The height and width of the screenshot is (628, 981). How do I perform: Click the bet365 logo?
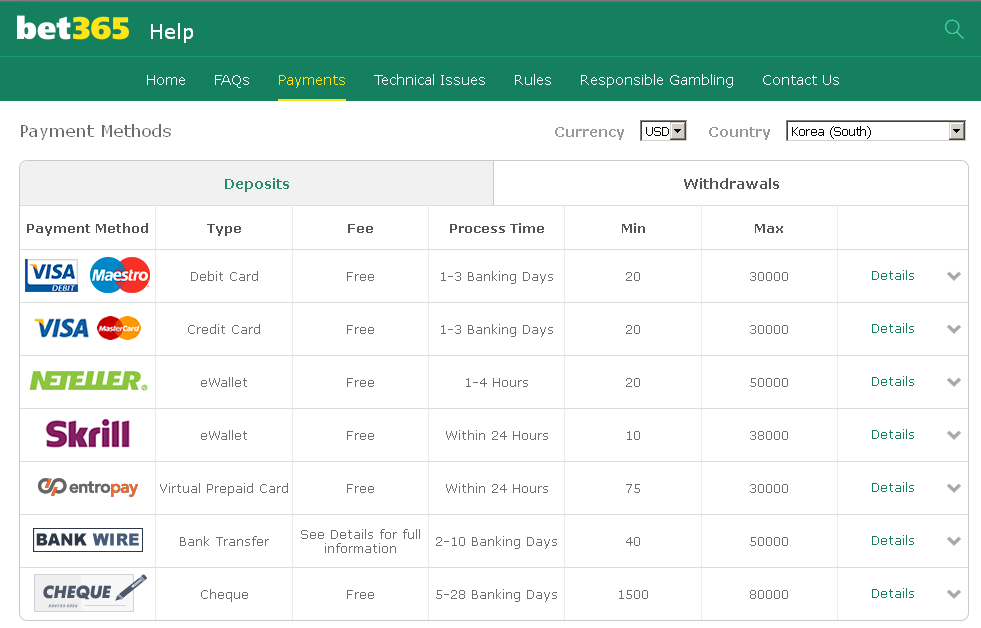pyautogui.click(x=73, y=28)
